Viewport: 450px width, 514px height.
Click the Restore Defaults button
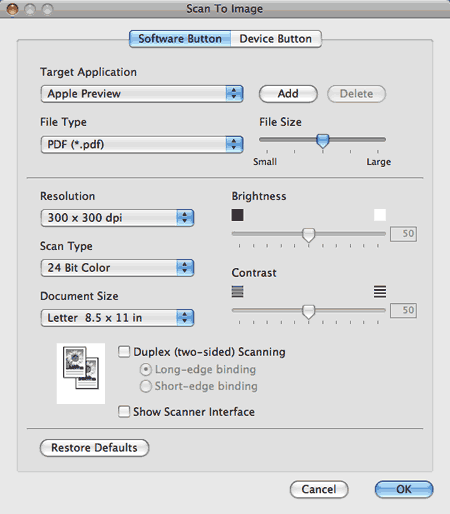pyautogui.click(x=94, y=448)
